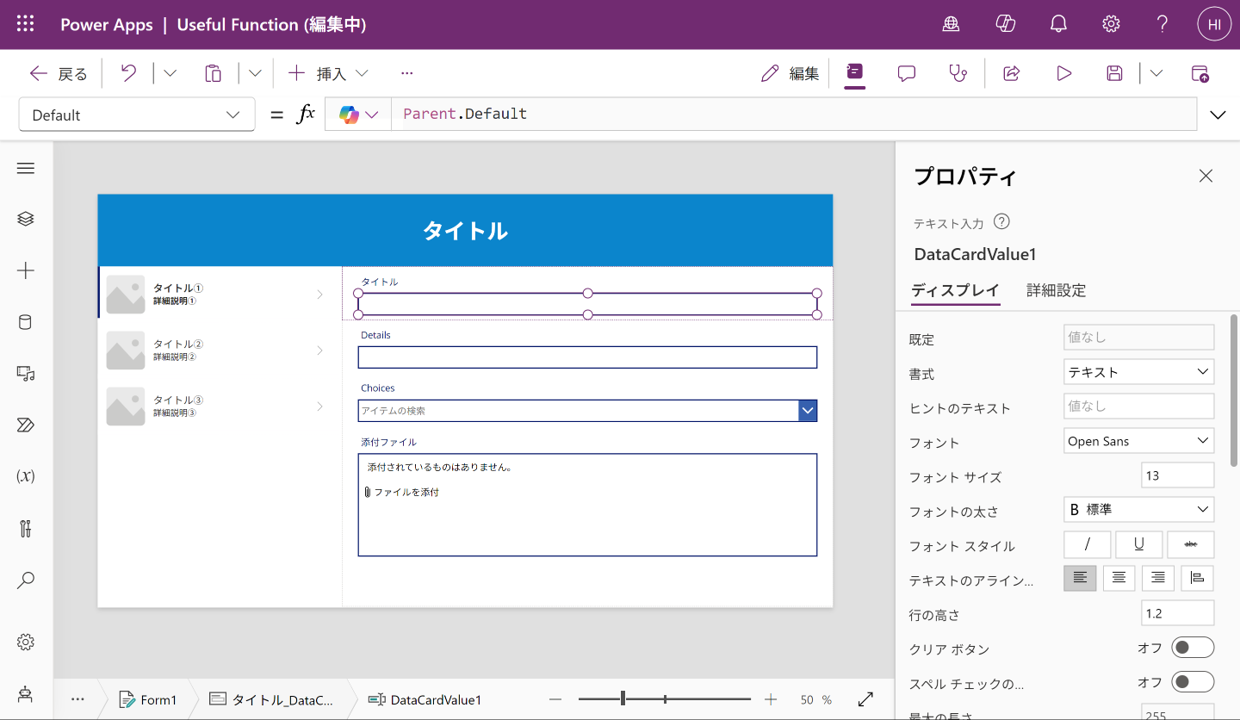Expand the paste options arrow
The width and height of the screenshot is (1240, 720).
(x=255, y=73)
